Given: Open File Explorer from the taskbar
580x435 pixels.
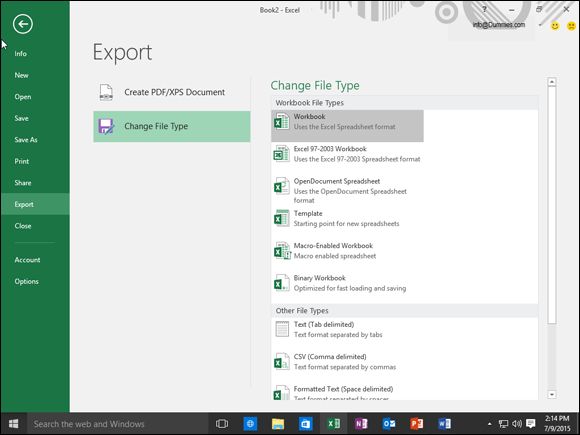Looking at the screenshot, I should point(278,424).
